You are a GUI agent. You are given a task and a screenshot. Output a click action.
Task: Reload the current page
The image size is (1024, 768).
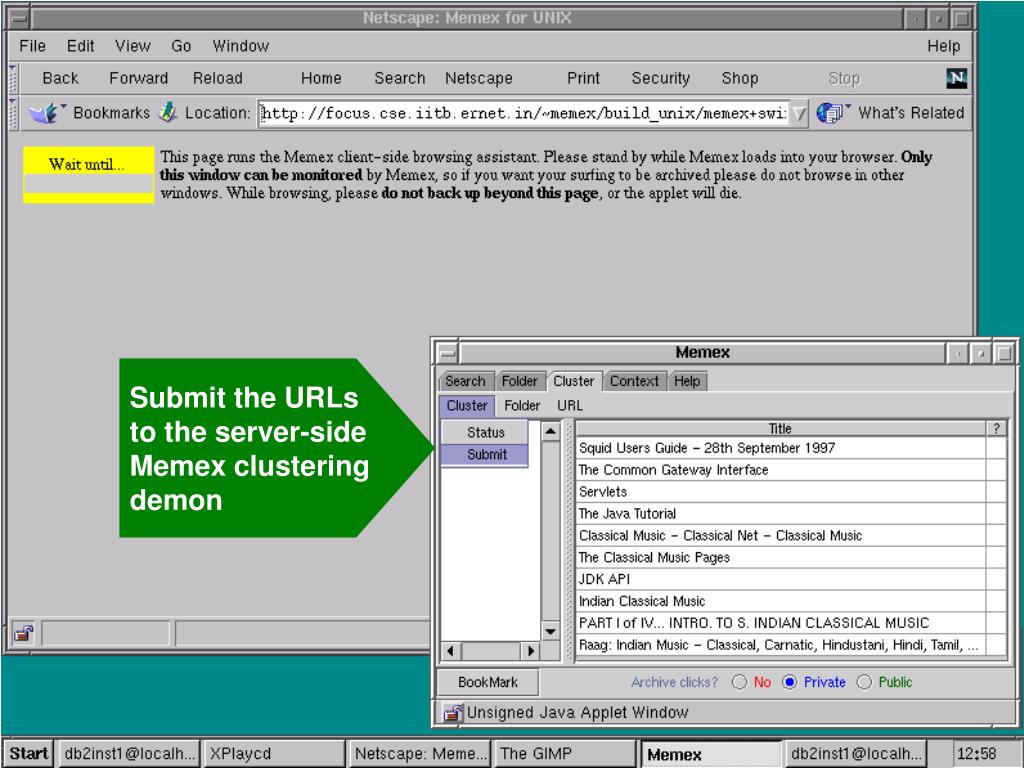tap(217, 78)
